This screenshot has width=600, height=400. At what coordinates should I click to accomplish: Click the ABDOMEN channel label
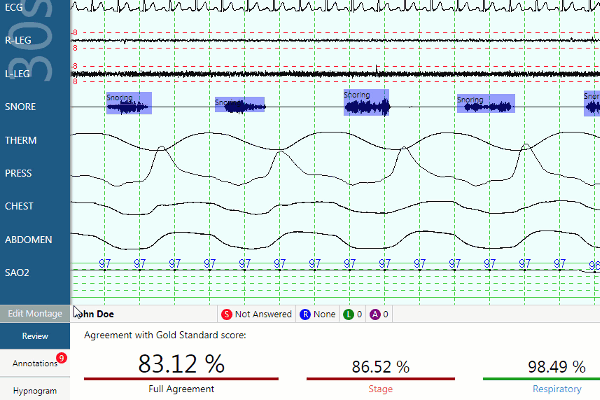[x=28, y=240]
